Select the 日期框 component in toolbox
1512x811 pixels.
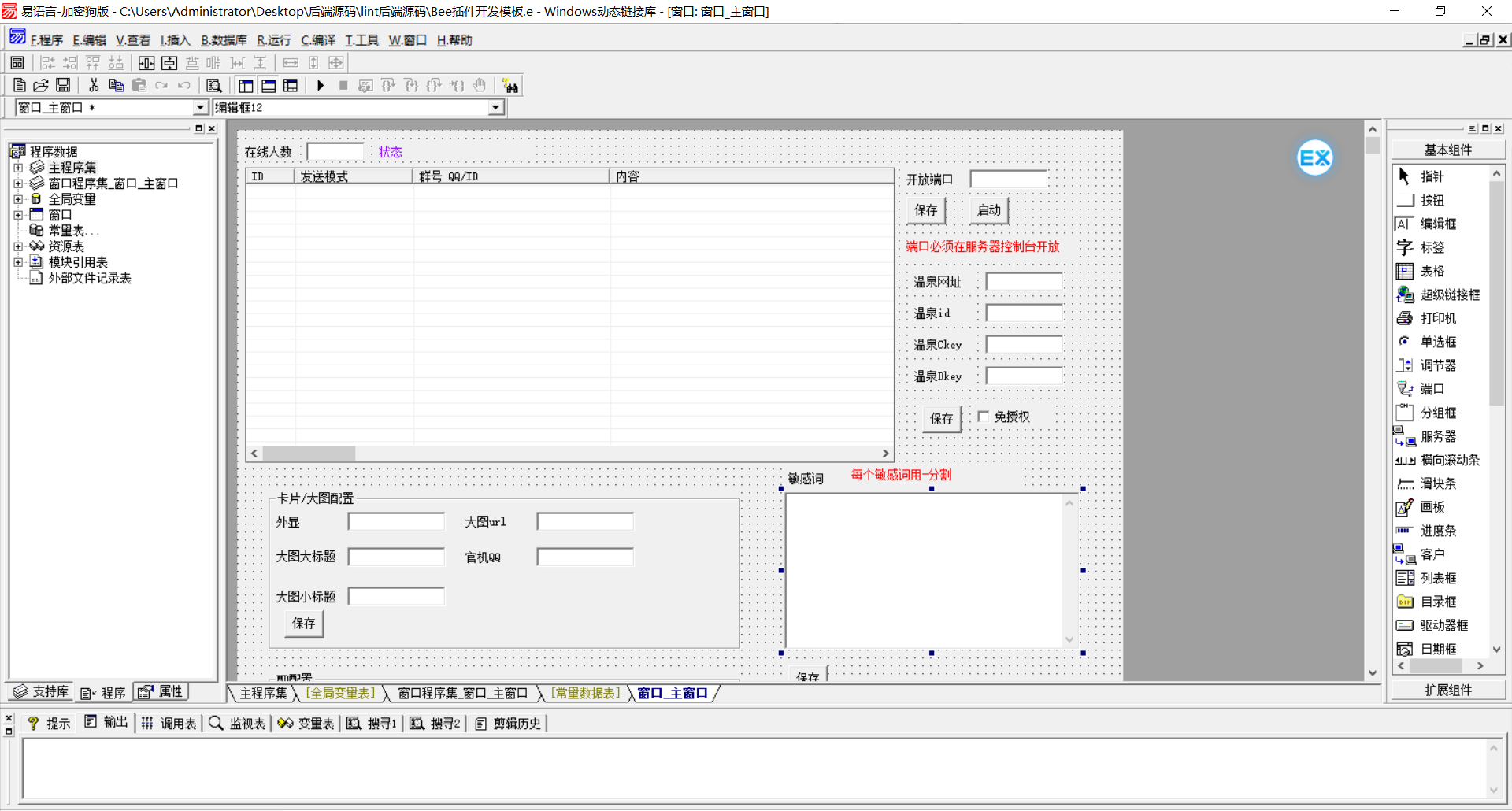click(1437, 649)
